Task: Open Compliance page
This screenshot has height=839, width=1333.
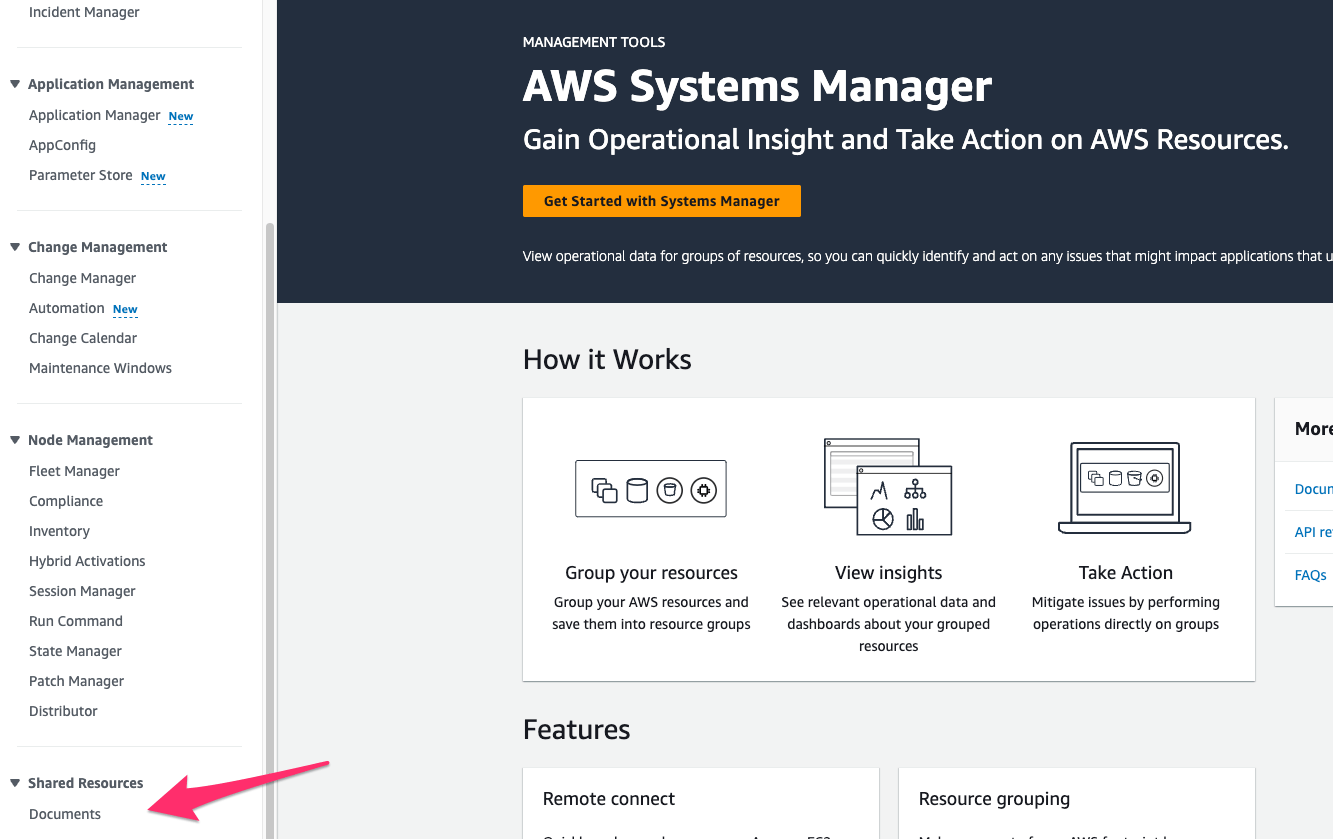Action: pyautogui.click(x=66, y=501)
